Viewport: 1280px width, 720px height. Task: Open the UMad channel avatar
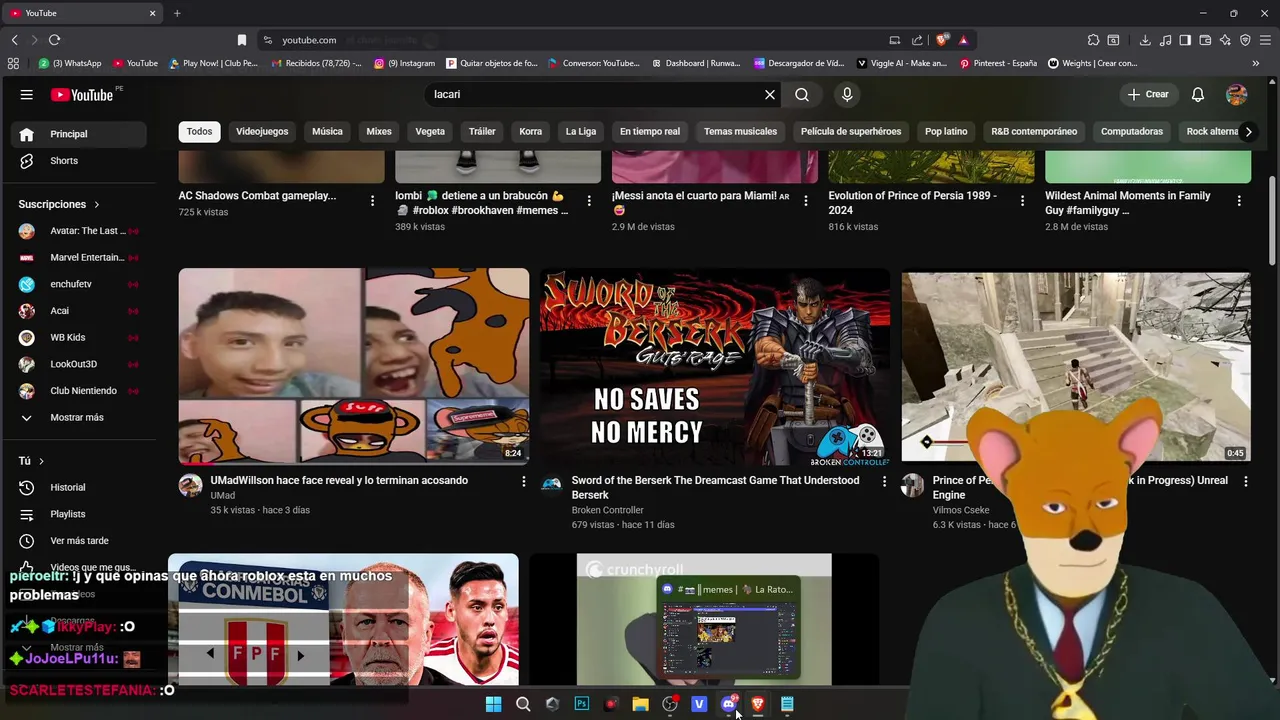coord(190,486)
